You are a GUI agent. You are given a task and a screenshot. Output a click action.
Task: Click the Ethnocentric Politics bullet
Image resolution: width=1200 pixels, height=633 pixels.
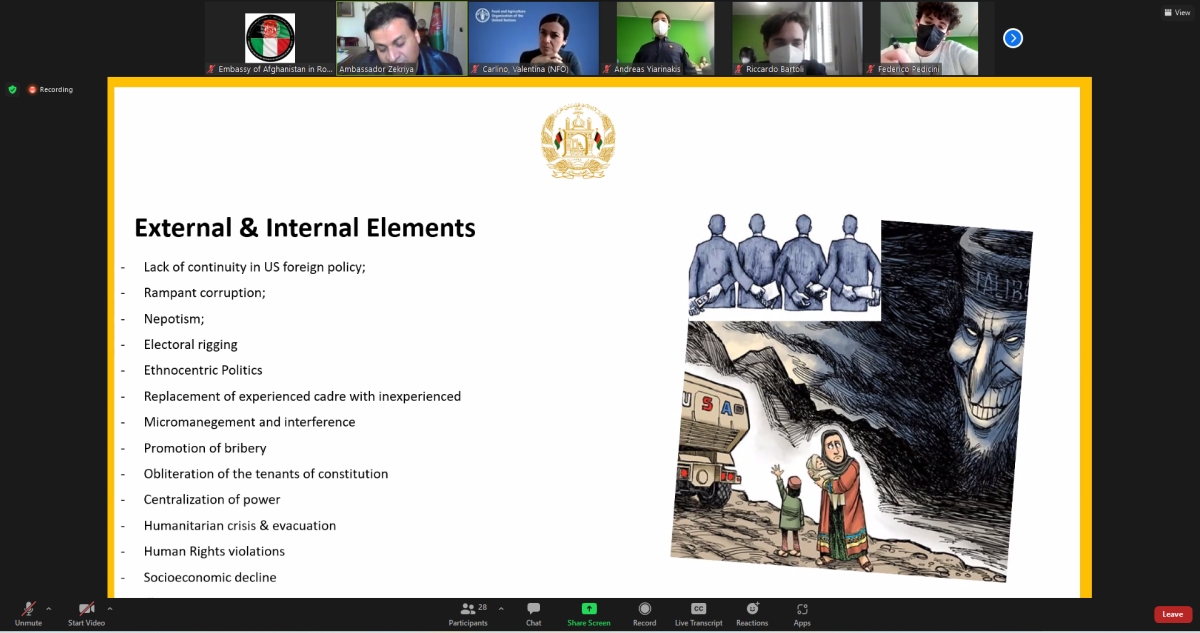tap(203, 370)
